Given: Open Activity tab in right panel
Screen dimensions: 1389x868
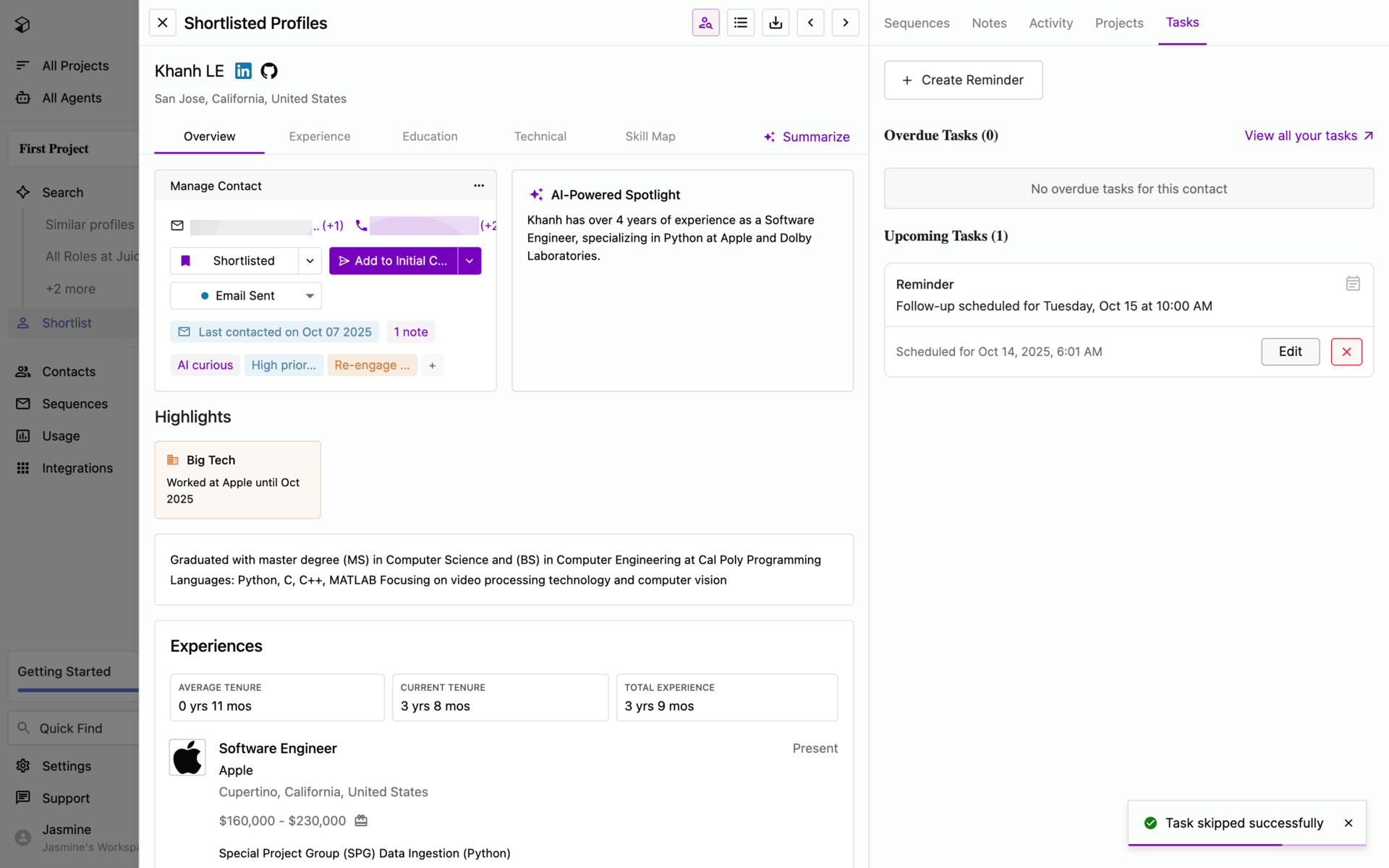Looking at the screenshot, I should point(1050,23).
